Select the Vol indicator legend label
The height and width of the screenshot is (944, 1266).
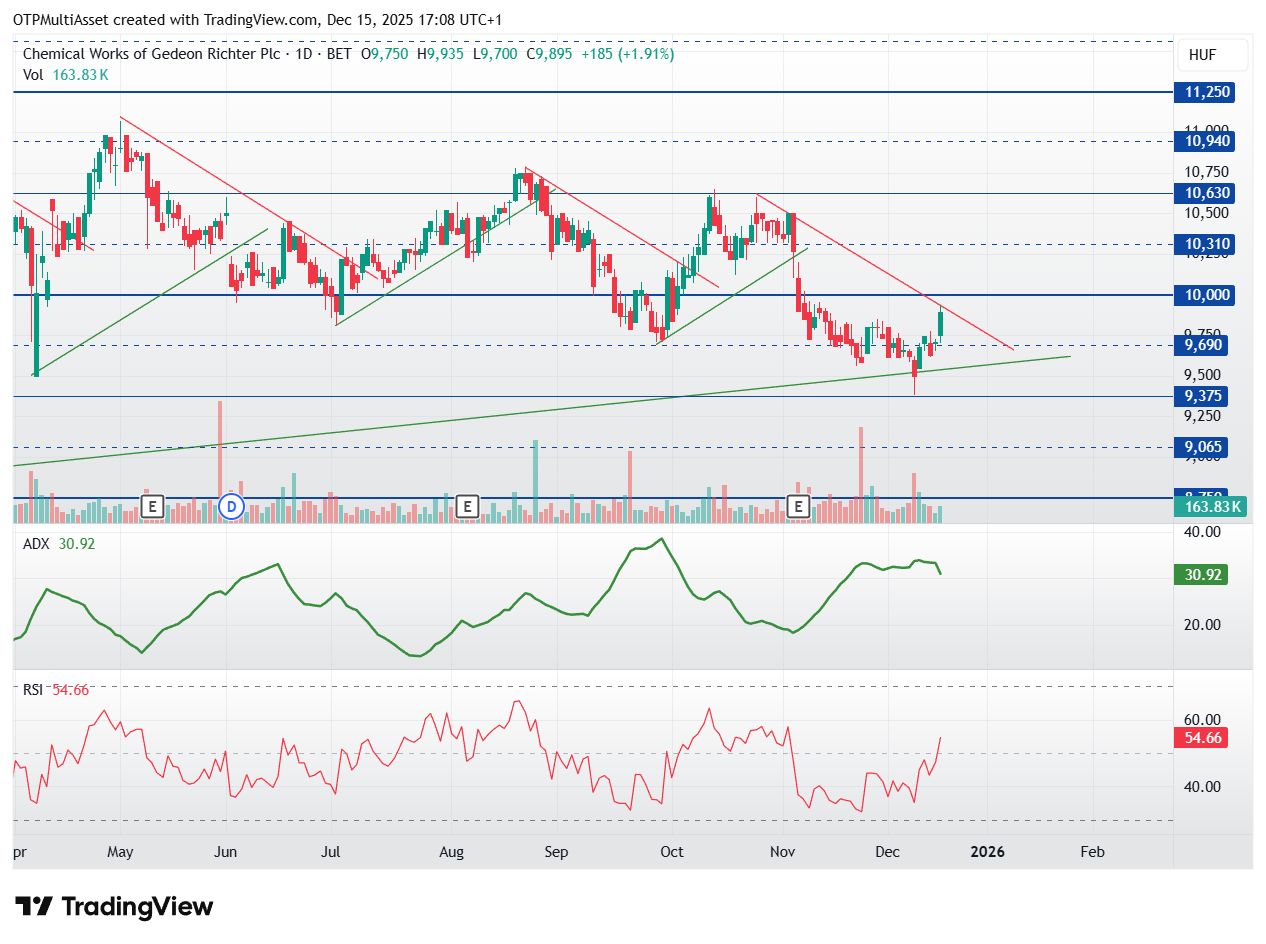click(33, 75)
